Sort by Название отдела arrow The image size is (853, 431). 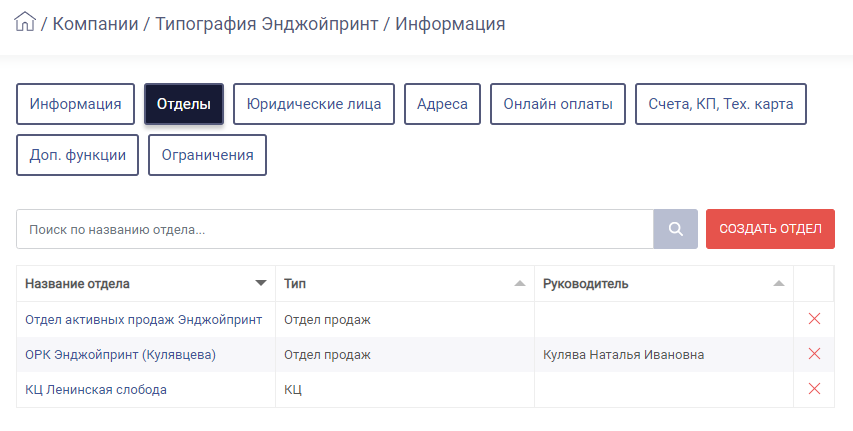tap(261, 283)
